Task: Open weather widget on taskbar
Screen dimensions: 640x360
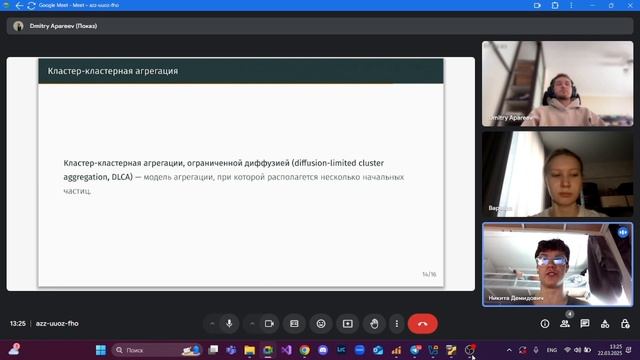Action: tap(14, 350)
